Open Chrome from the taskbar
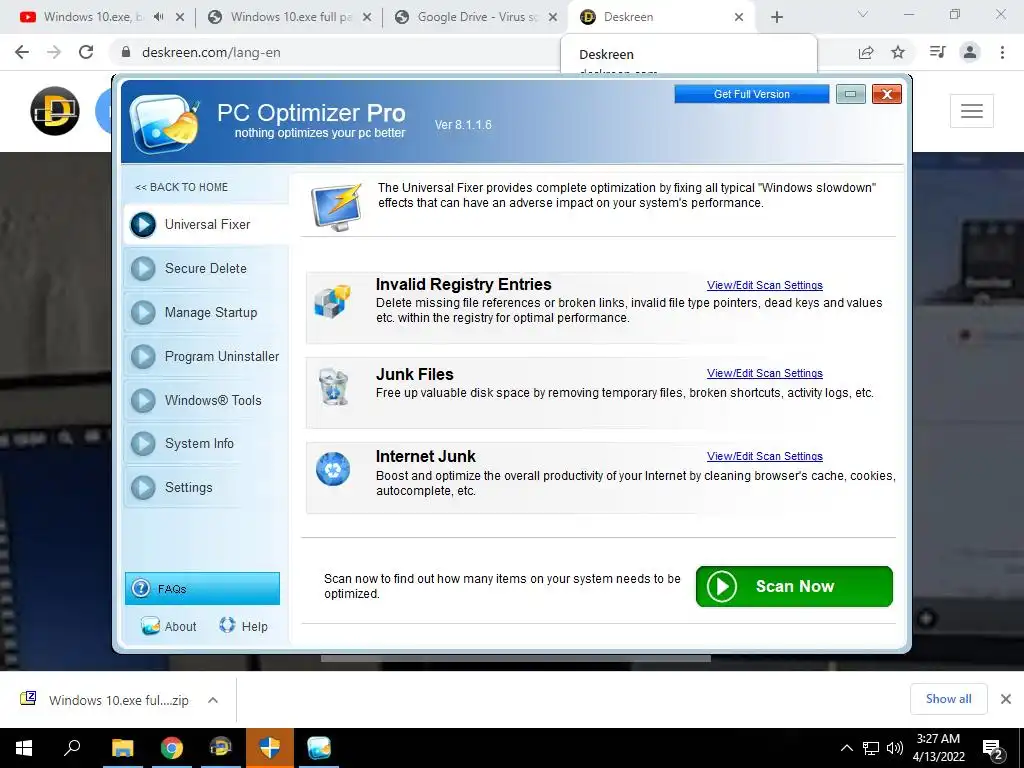The image size is (1024, 768). click(x=172, y=748)
